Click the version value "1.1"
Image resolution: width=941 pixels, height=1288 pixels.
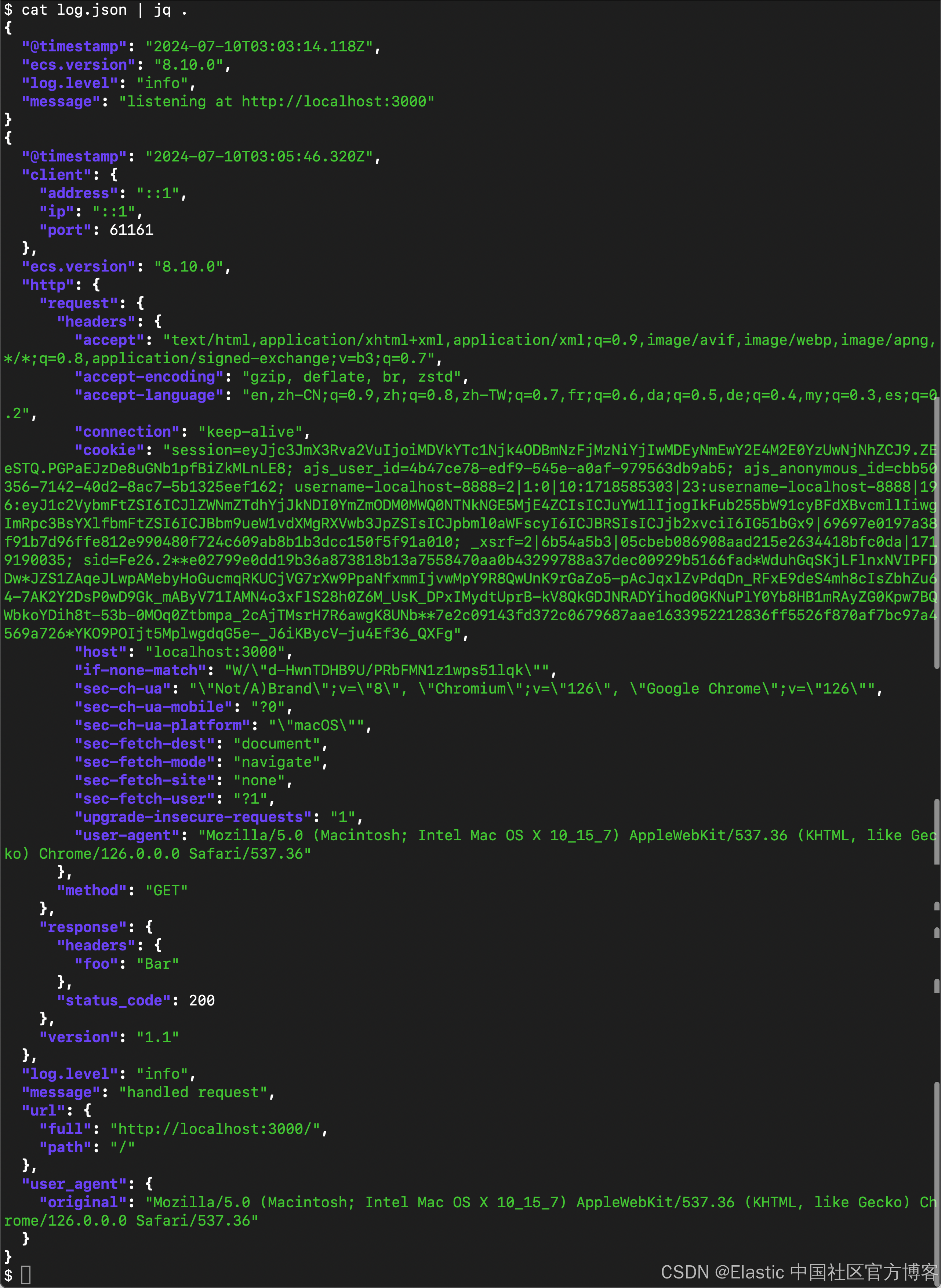pyautogui.click(x=158, y=1037)
